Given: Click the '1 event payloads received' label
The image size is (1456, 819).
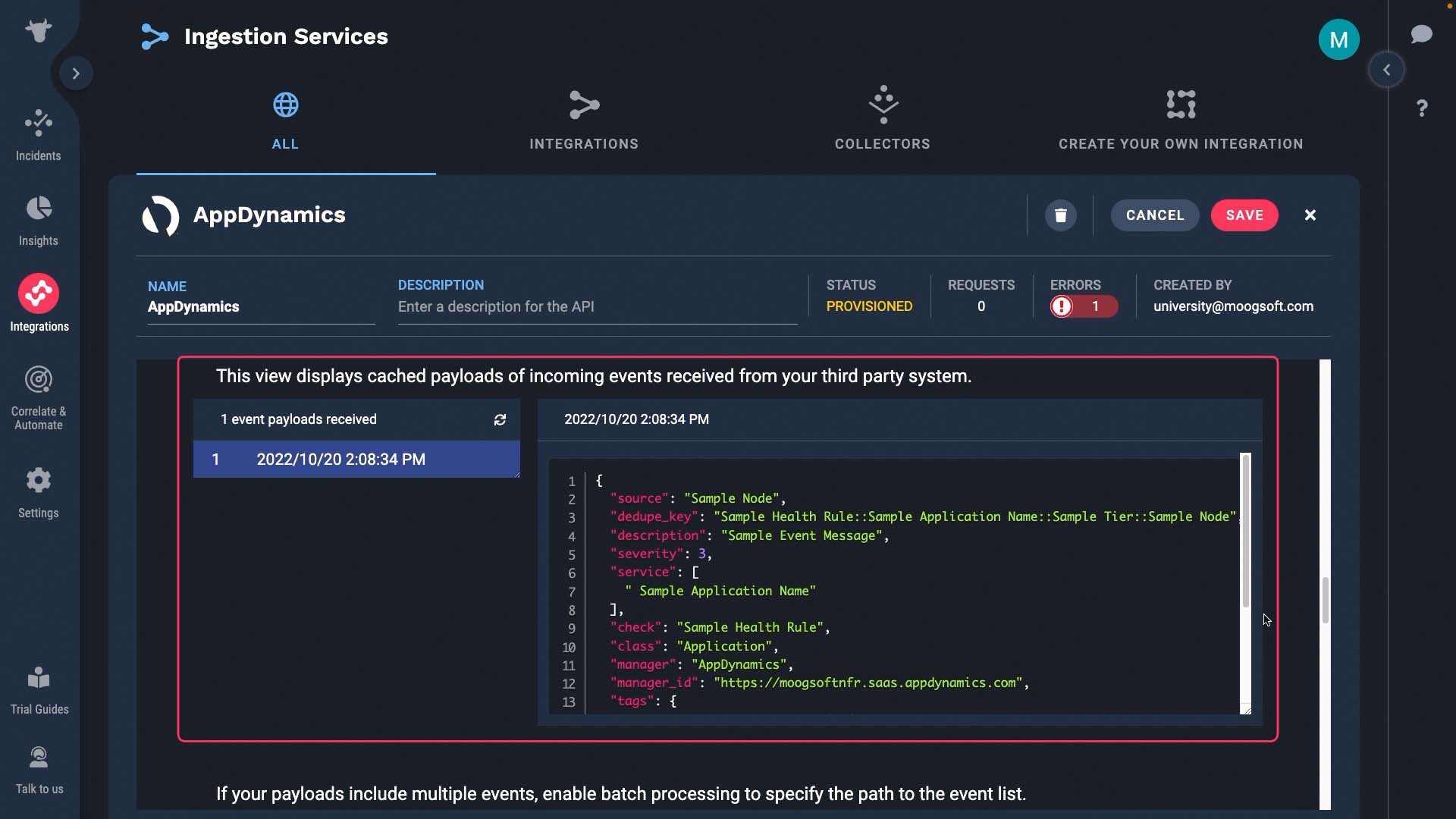Looking at the screenshot, I should coord(298,419).
